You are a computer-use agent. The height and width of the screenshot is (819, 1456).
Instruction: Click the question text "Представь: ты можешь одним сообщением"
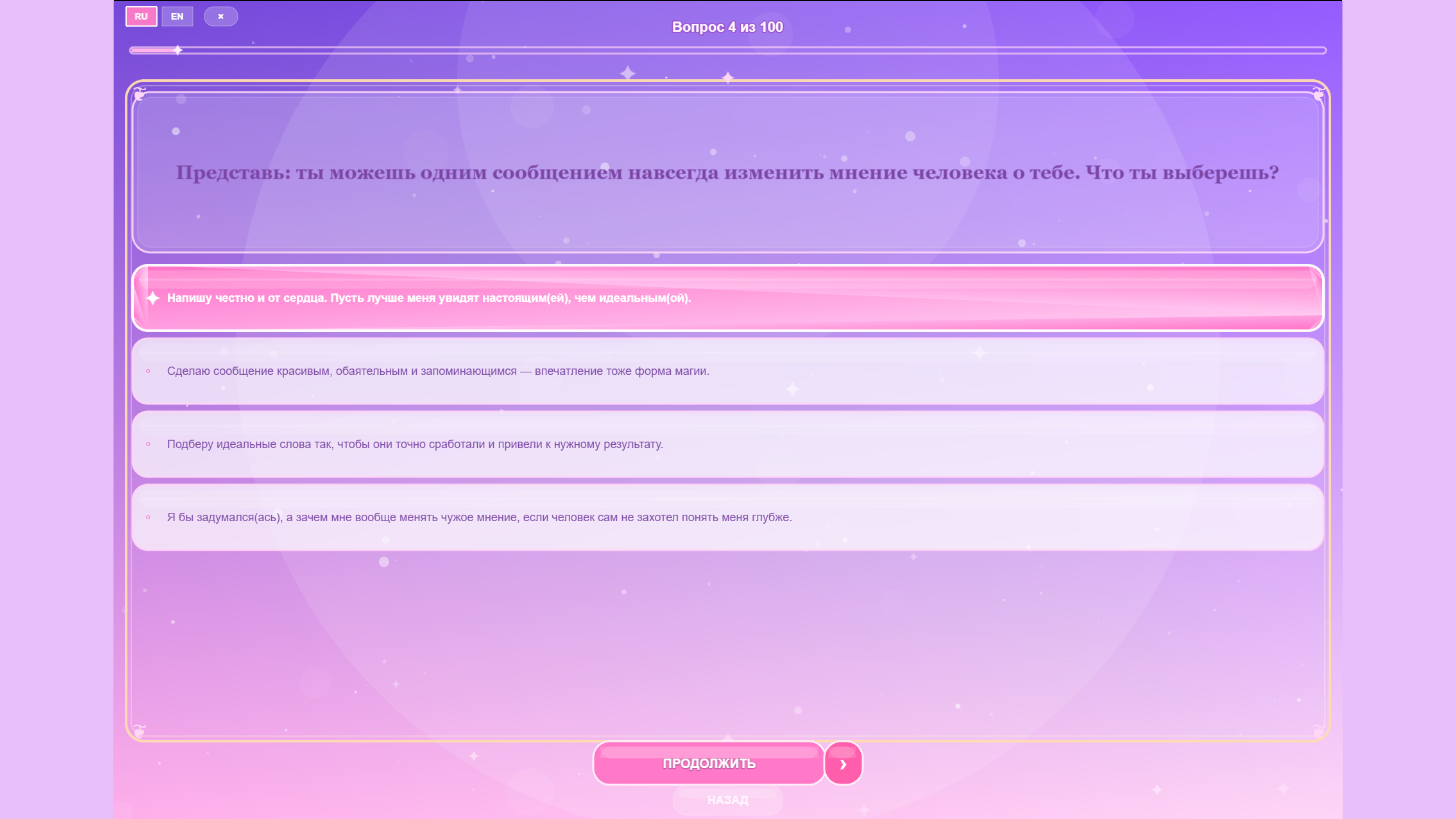(728, 172)
